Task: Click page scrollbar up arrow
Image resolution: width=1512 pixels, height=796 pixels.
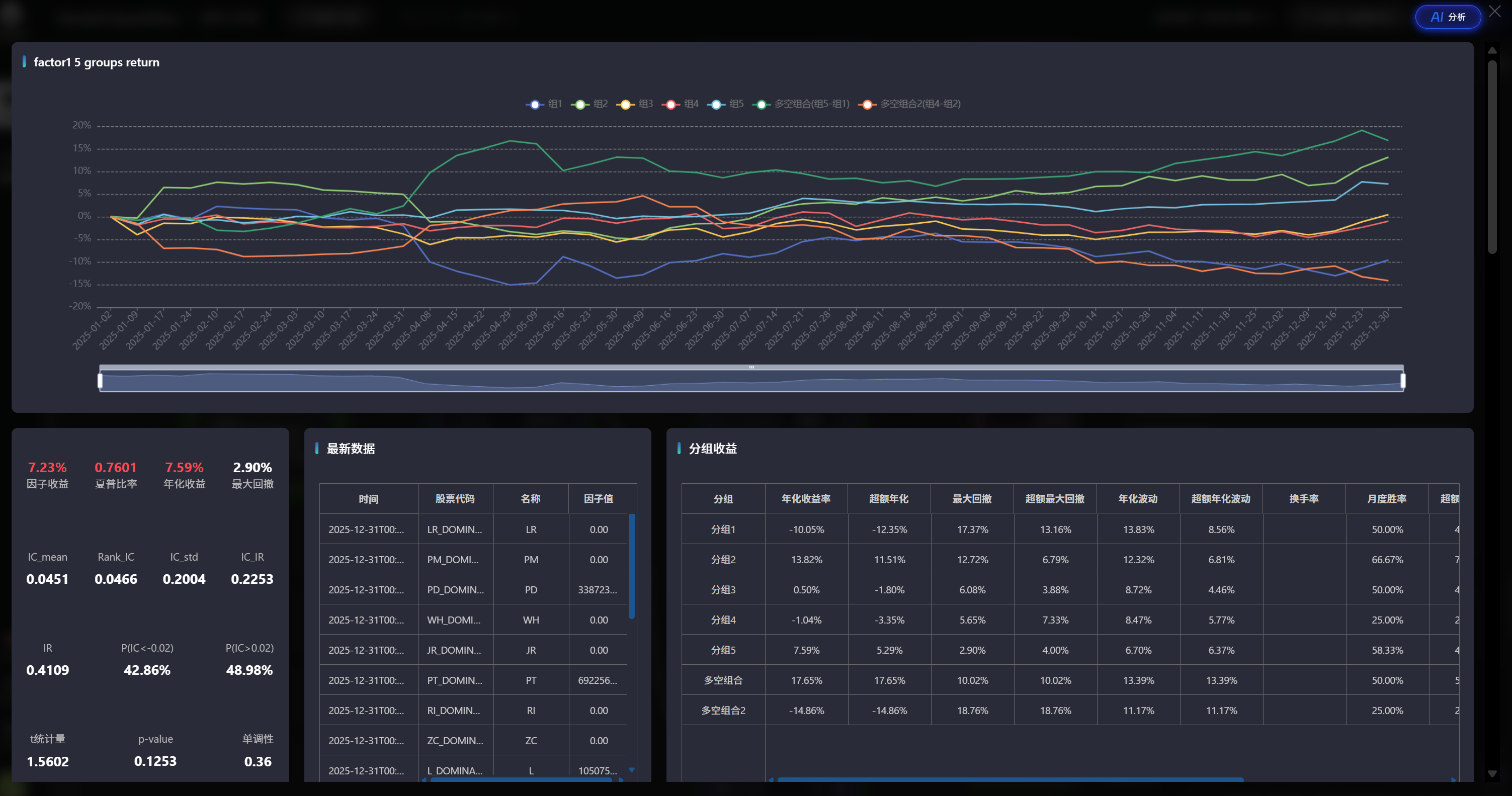Action: tap(1491, 50)
